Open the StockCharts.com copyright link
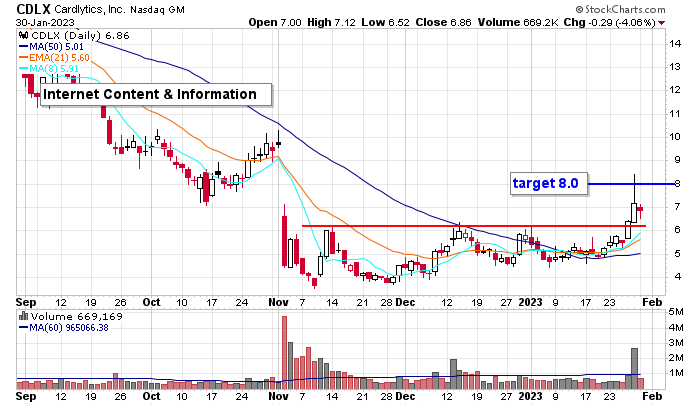 point(621,9)
